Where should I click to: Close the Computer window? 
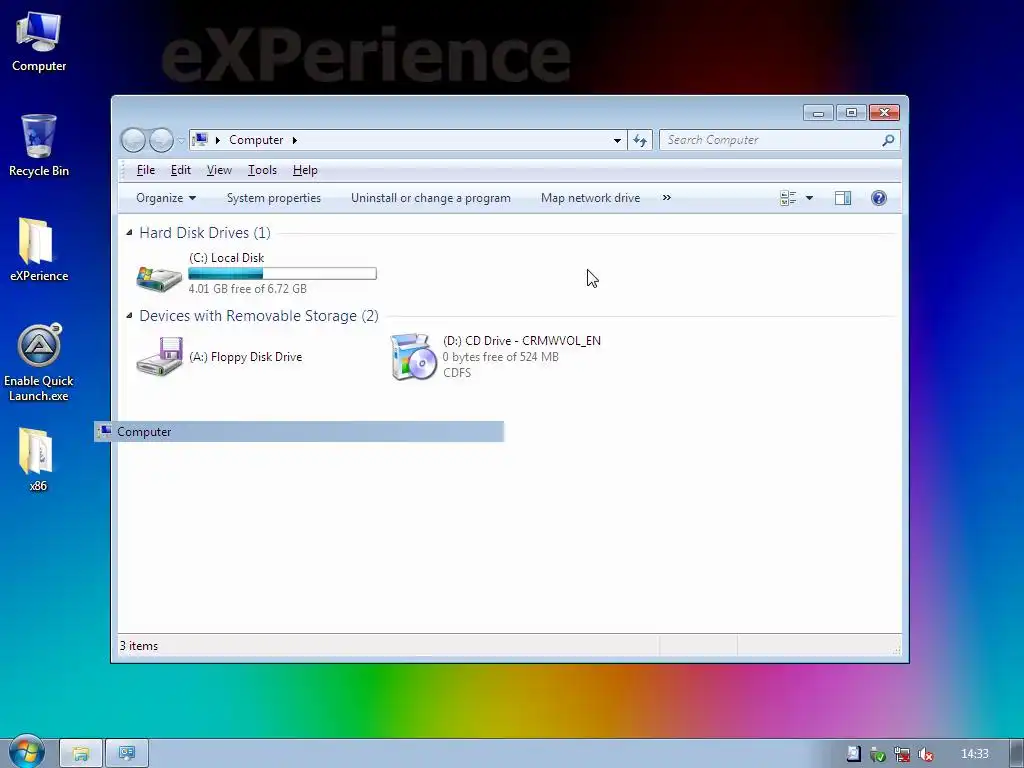pyautogui.click(x=884, y=113)
